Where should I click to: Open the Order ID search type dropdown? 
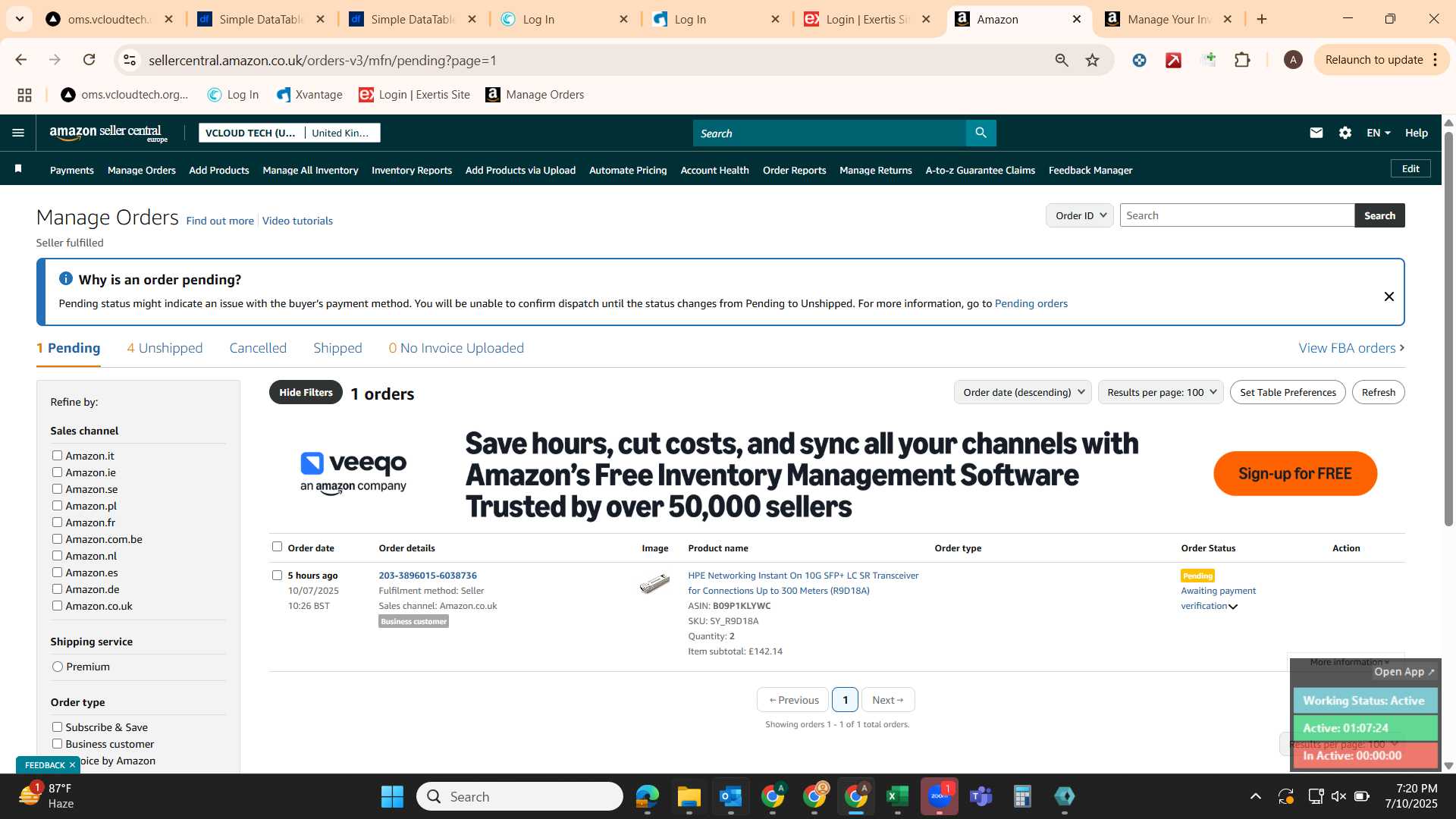coord(1079,215)
